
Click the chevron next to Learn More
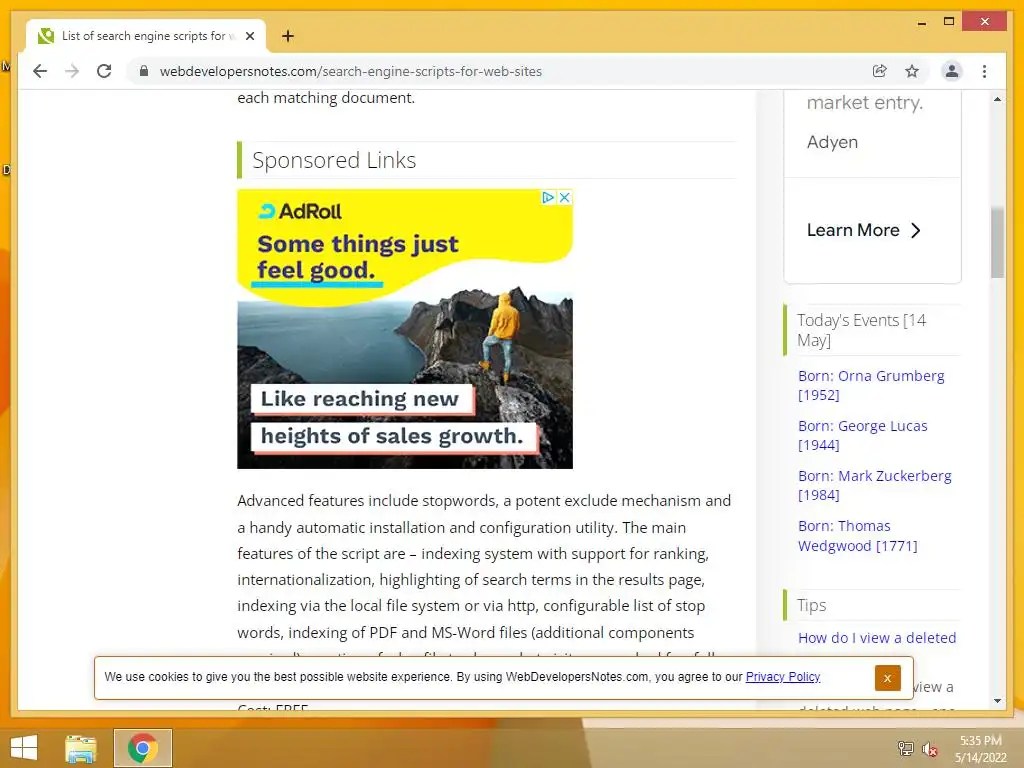(x=916, y=231)
